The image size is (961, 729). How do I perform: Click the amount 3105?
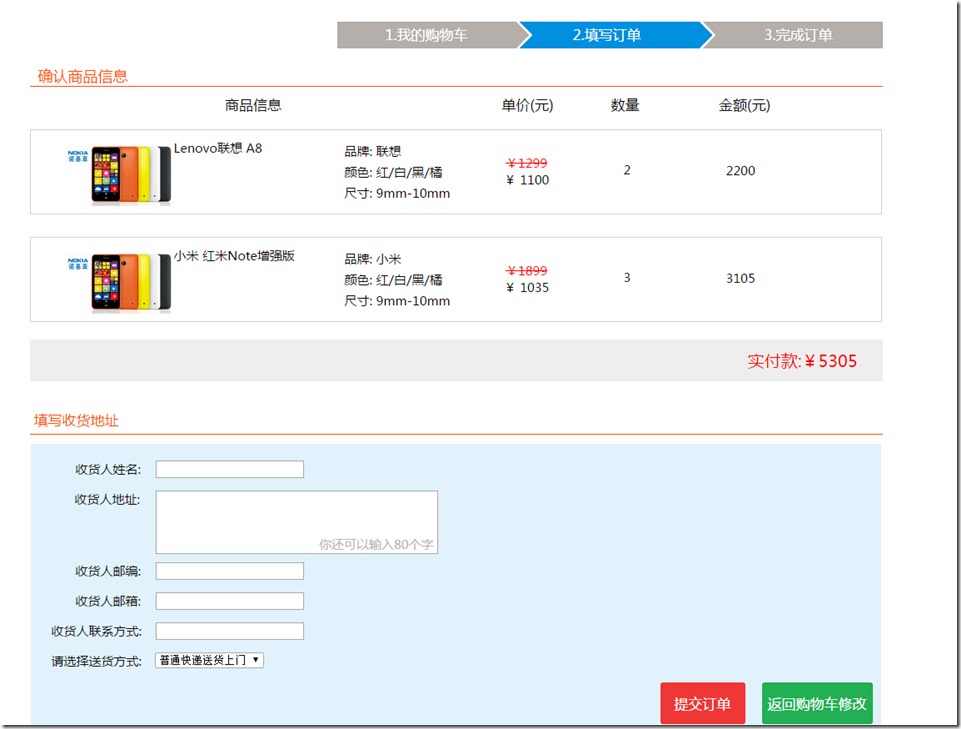pos(740,278)
